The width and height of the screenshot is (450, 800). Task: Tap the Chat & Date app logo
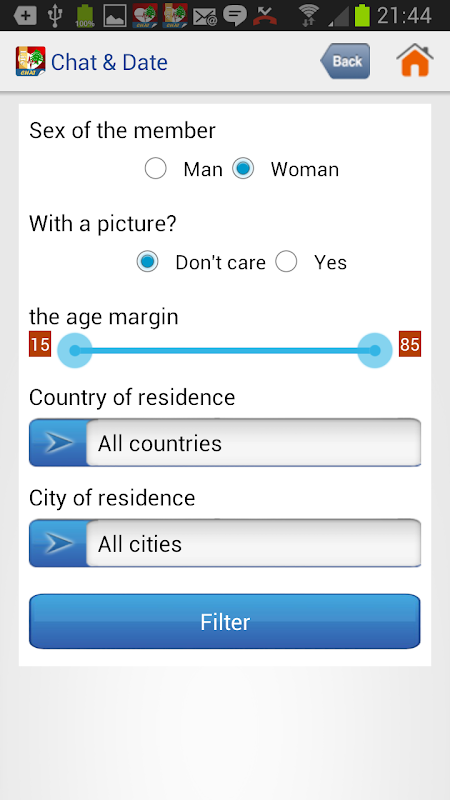point(31,61)
